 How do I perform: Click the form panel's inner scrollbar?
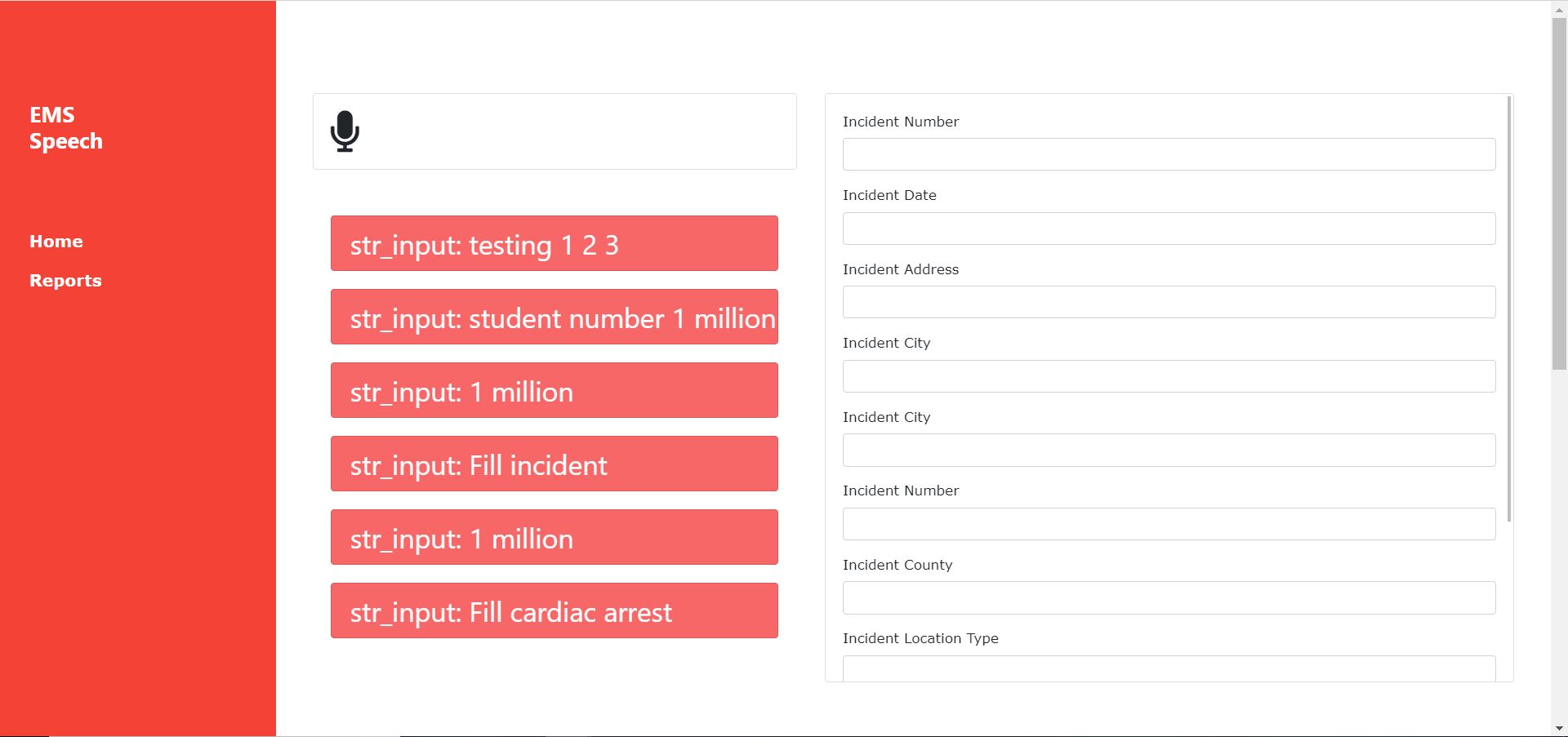coord(1508,309)
